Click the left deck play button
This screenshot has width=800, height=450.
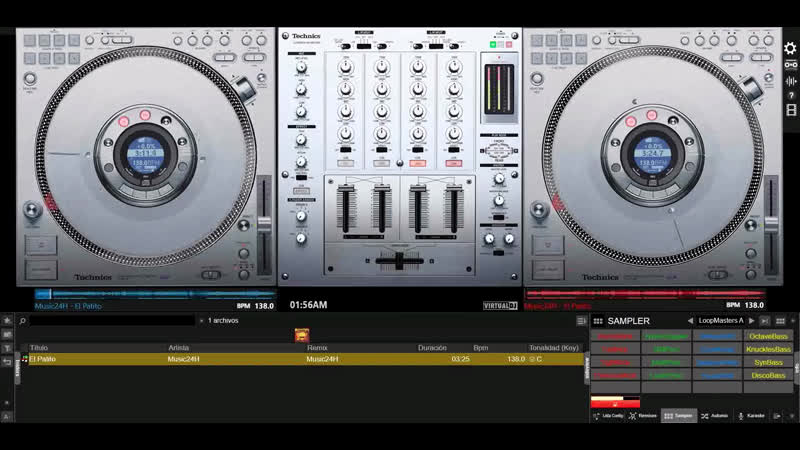click(41, 269)
